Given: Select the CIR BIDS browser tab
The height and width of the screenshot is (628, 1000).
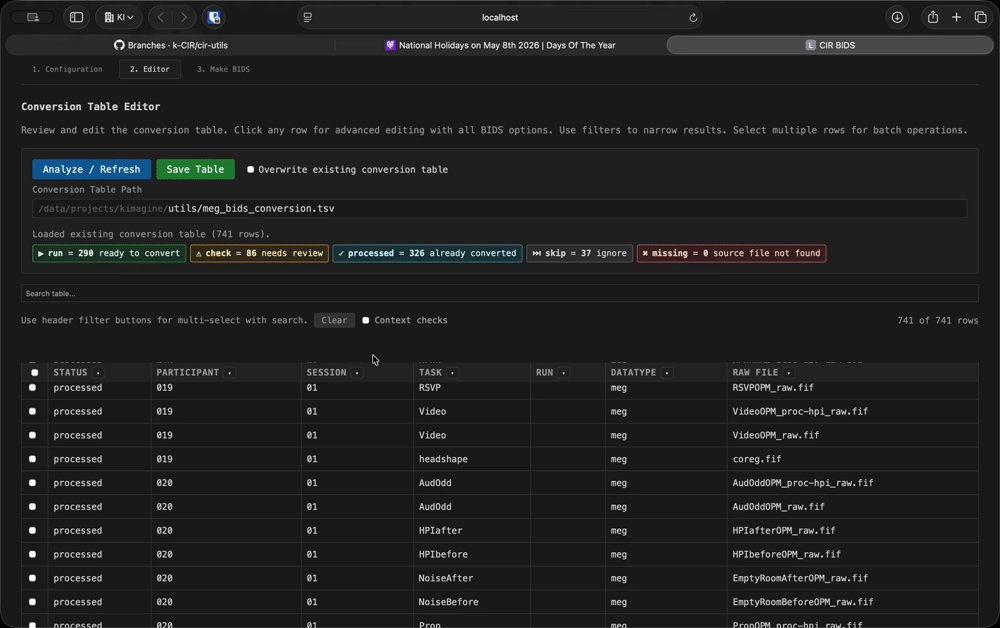Looking at the screenshot, I should 829,45.
